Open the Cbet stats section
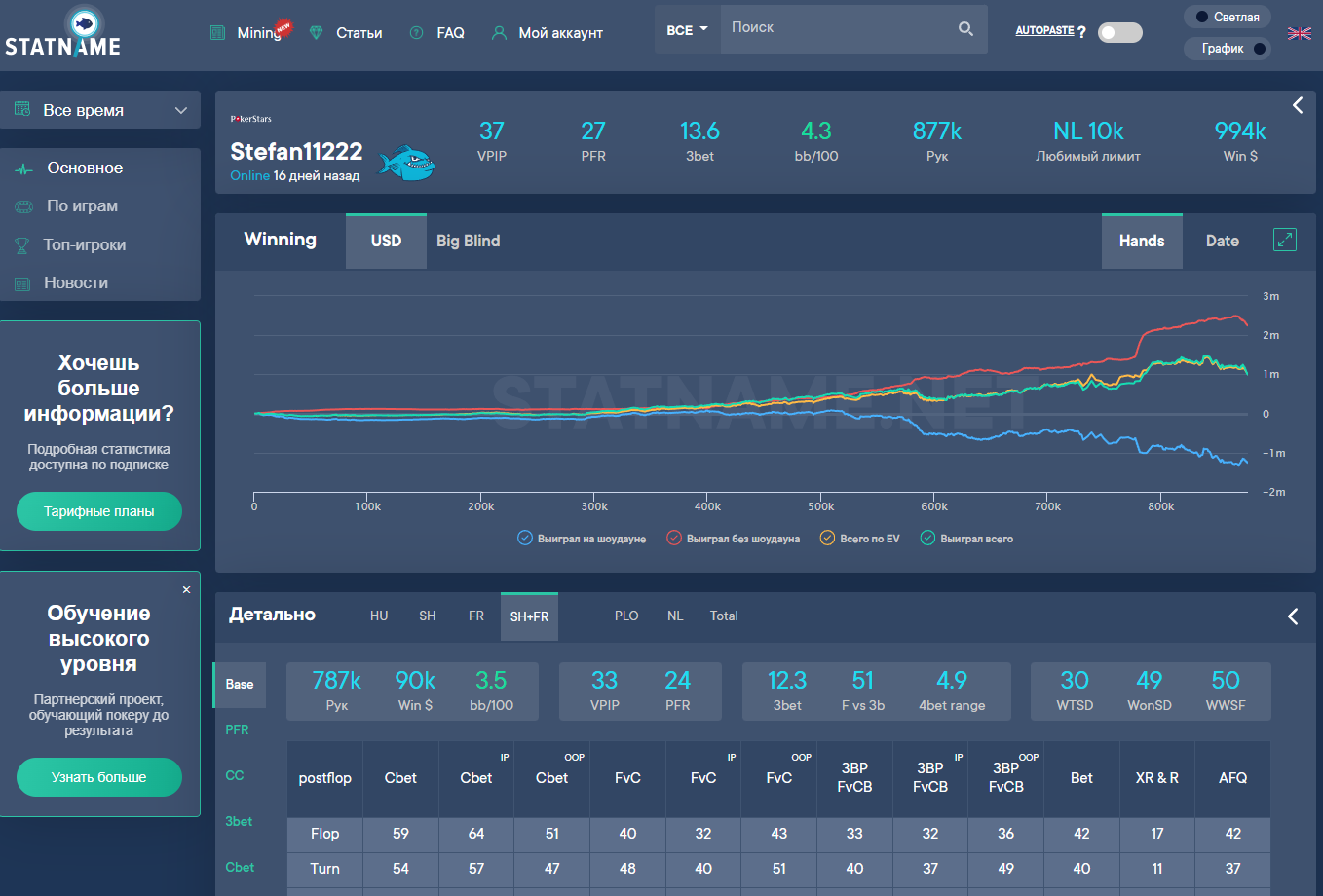This screenshot has height=896, width=1323. point(240,867)
